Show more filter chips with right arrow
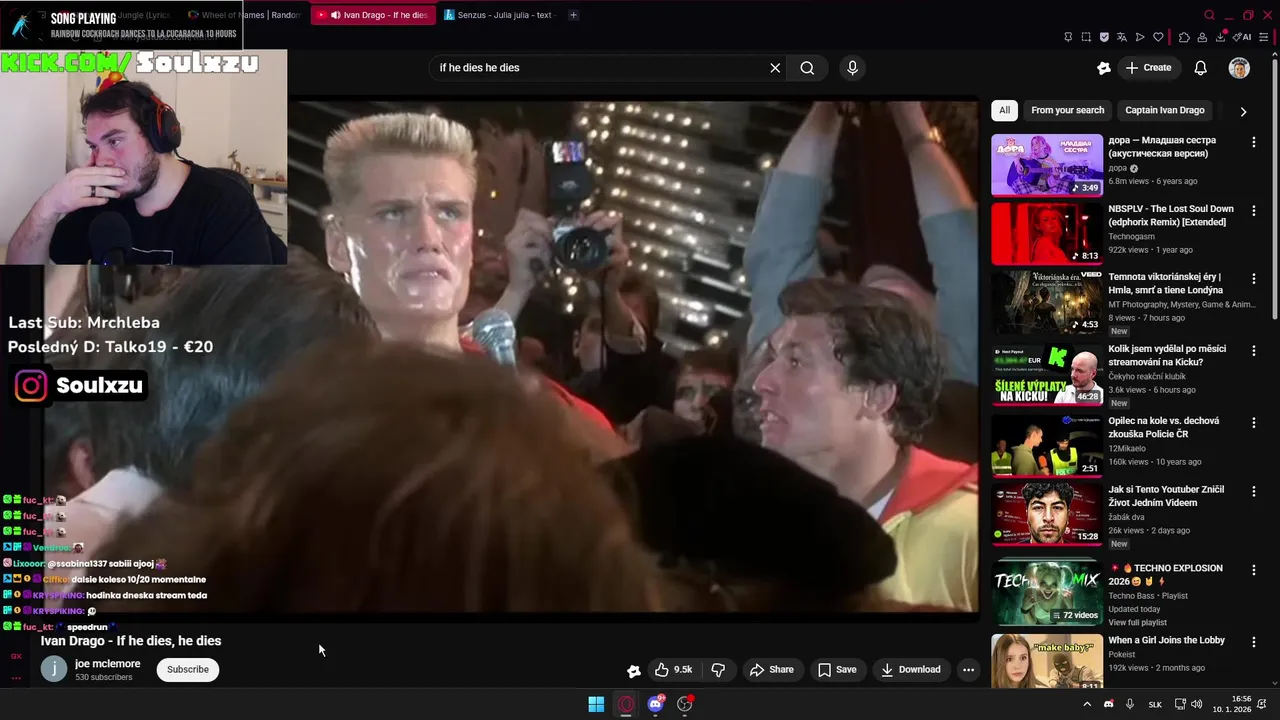Image resolution: width=1280 pixels, height=720 pixels. click(1243, 111)
